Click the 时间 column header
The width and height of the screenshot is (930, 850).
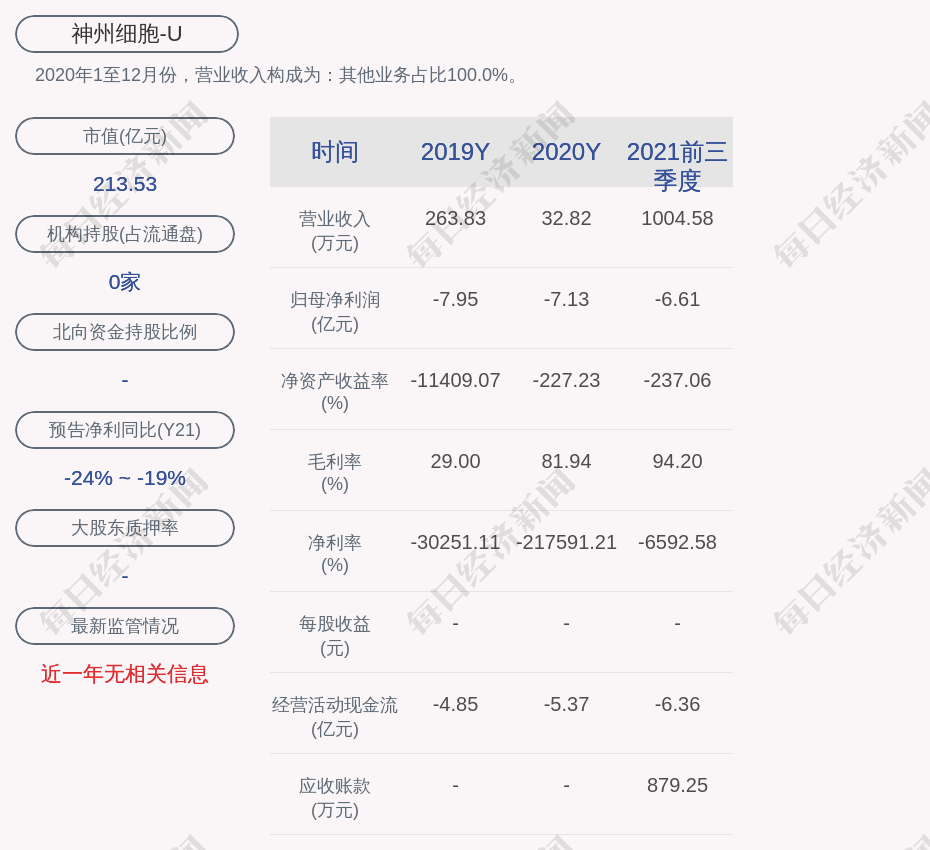click(x=335, y=152)
